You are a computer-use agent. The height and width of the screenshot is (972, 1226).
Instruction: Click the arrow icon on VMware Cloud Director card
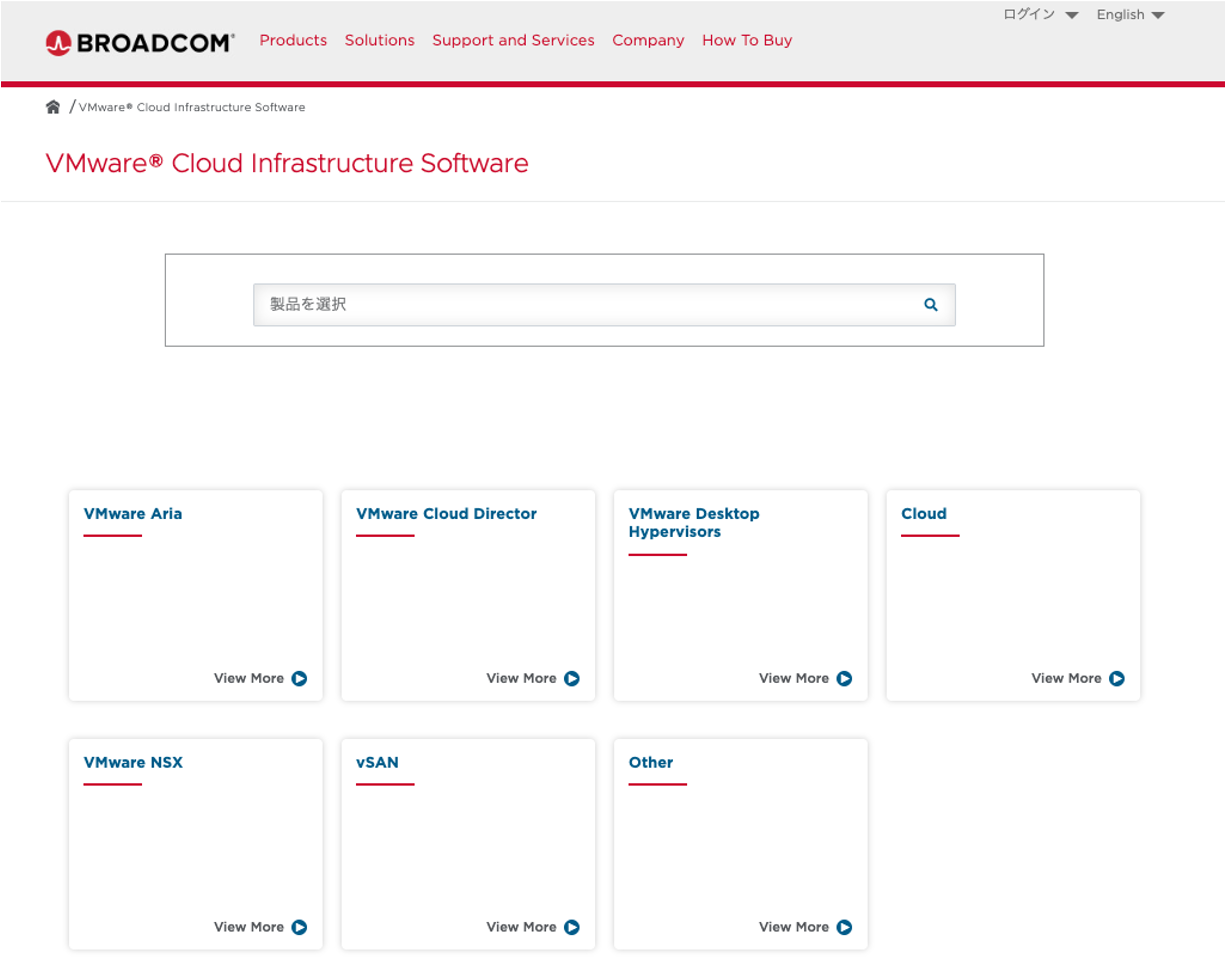[x=571, y=678]
